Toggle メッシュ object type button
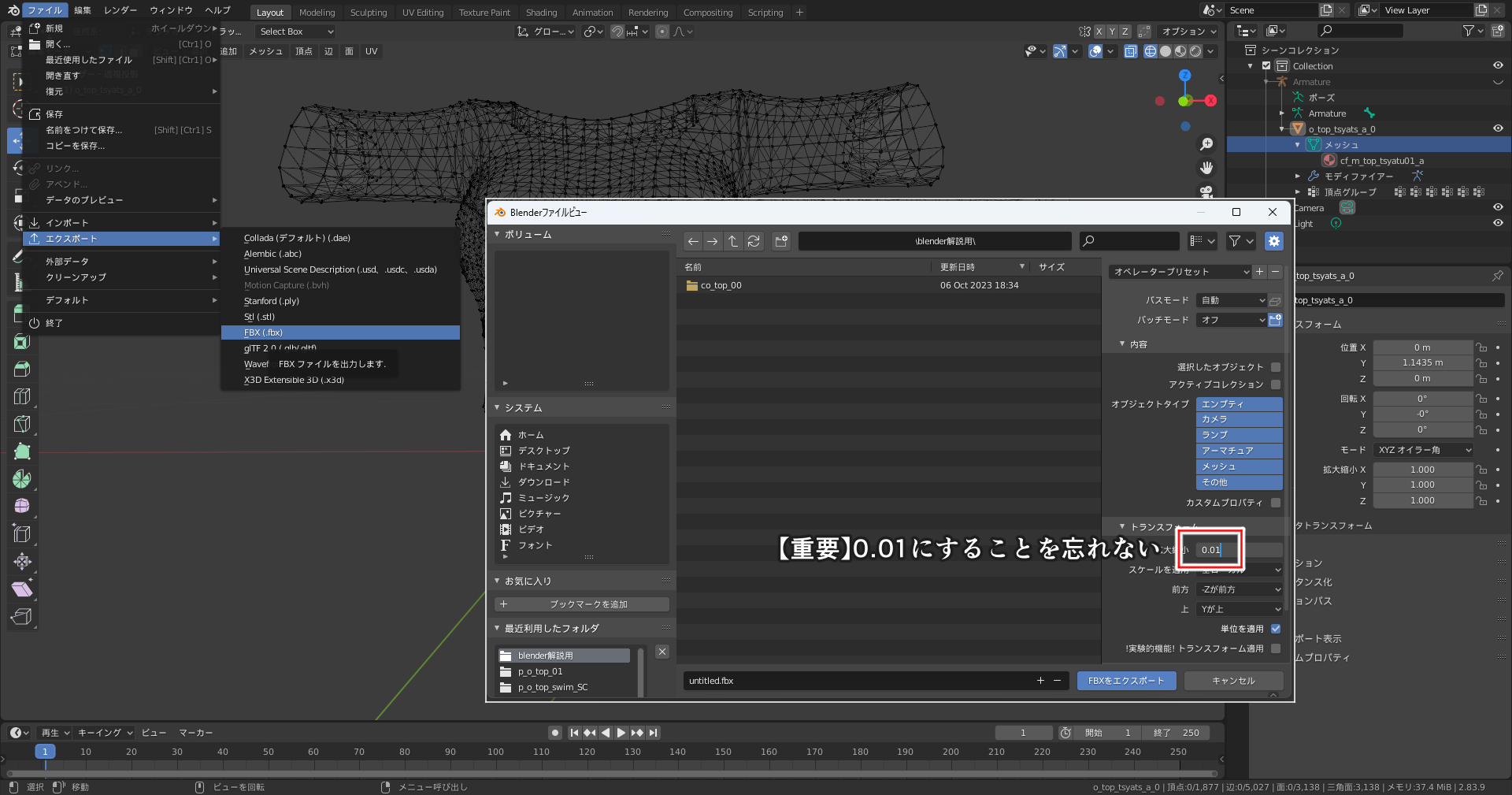 1240,466
